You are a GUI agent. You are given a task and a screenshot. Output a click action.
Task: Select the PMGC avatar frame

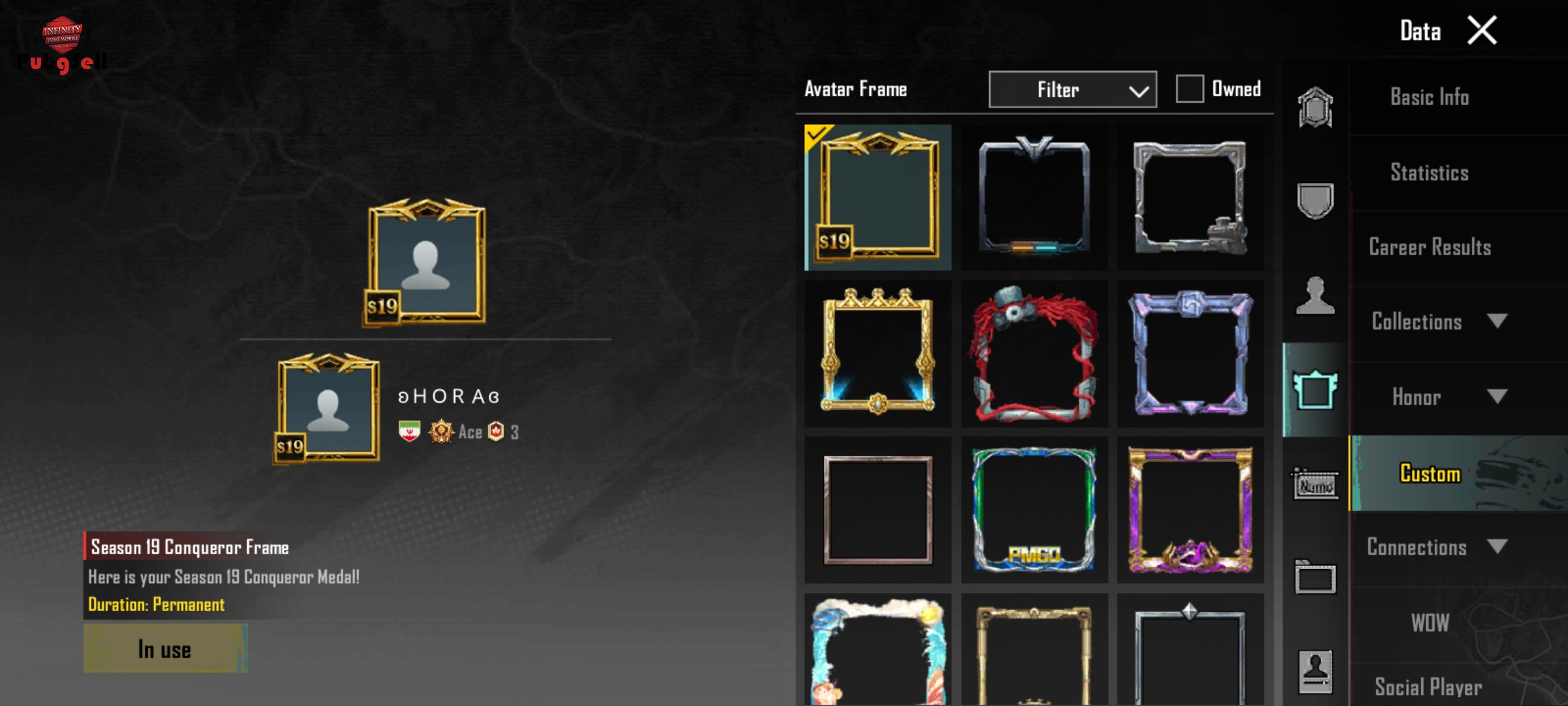1034,510
